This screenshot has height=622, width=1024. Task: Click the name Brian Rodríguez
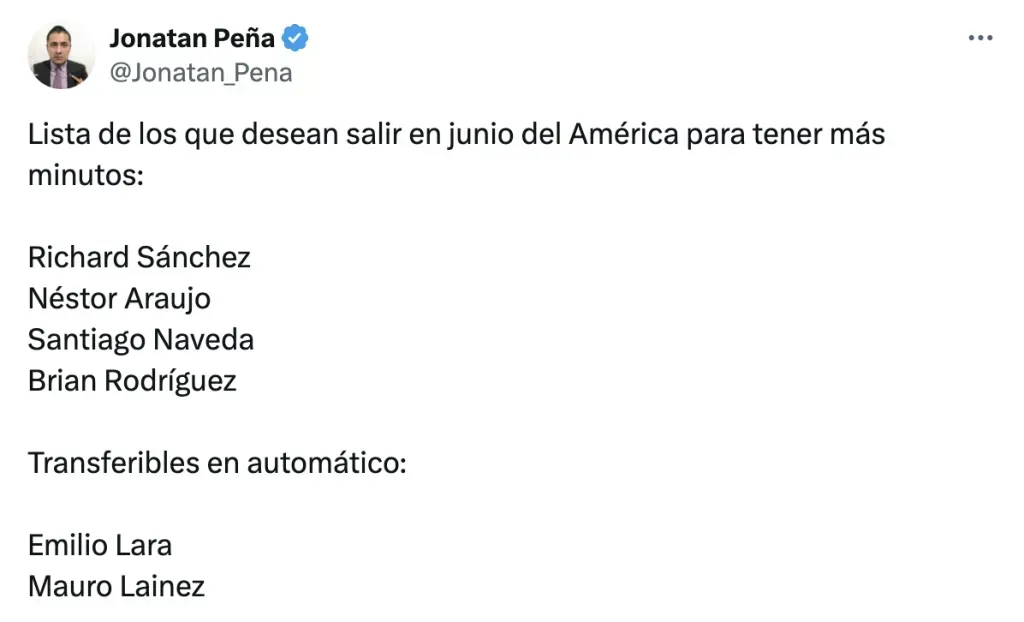132,381
